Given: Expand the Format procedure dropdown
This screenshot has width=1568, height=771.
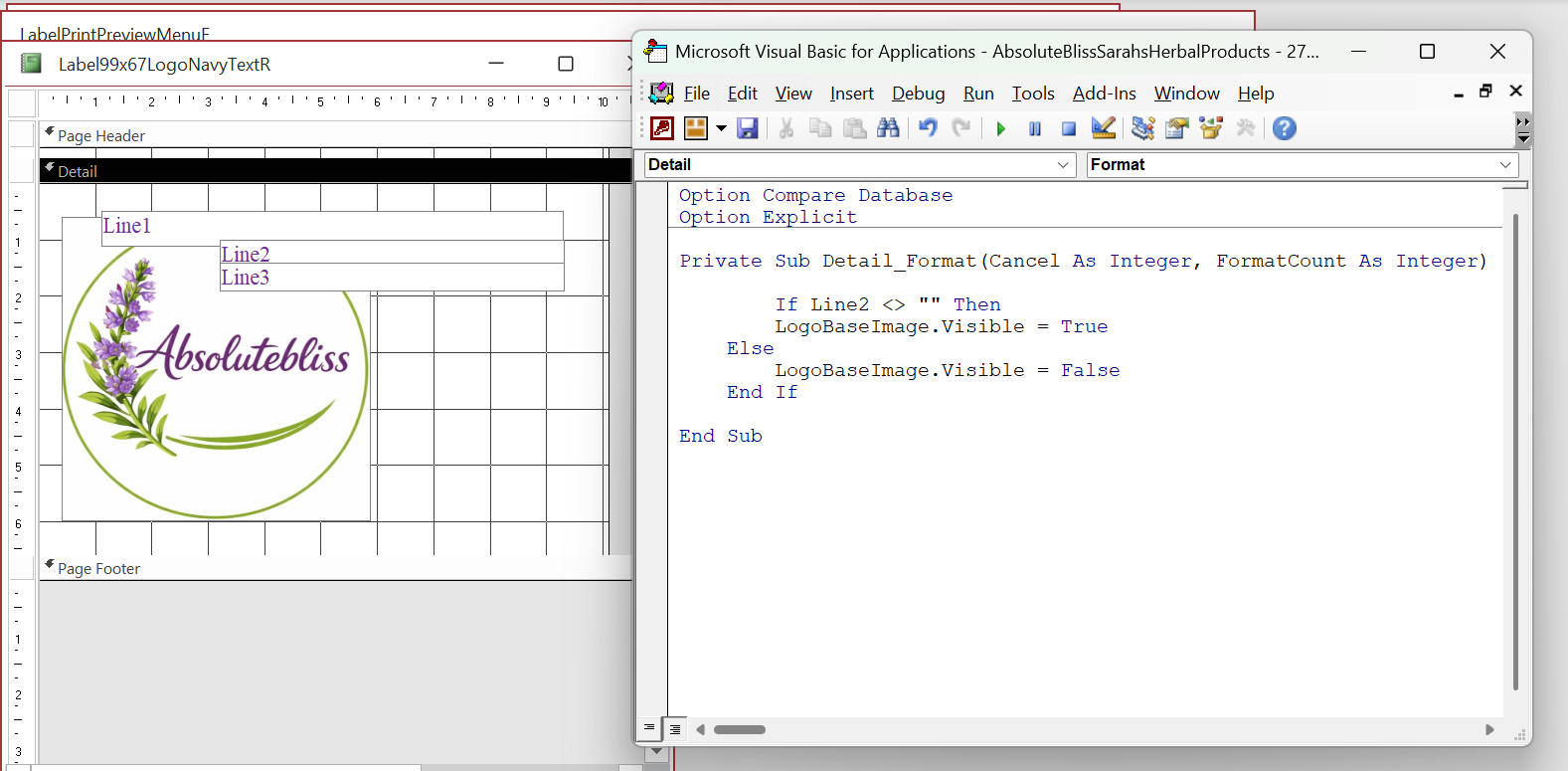Looking at the screenshot, I should tap(1505, 165).
